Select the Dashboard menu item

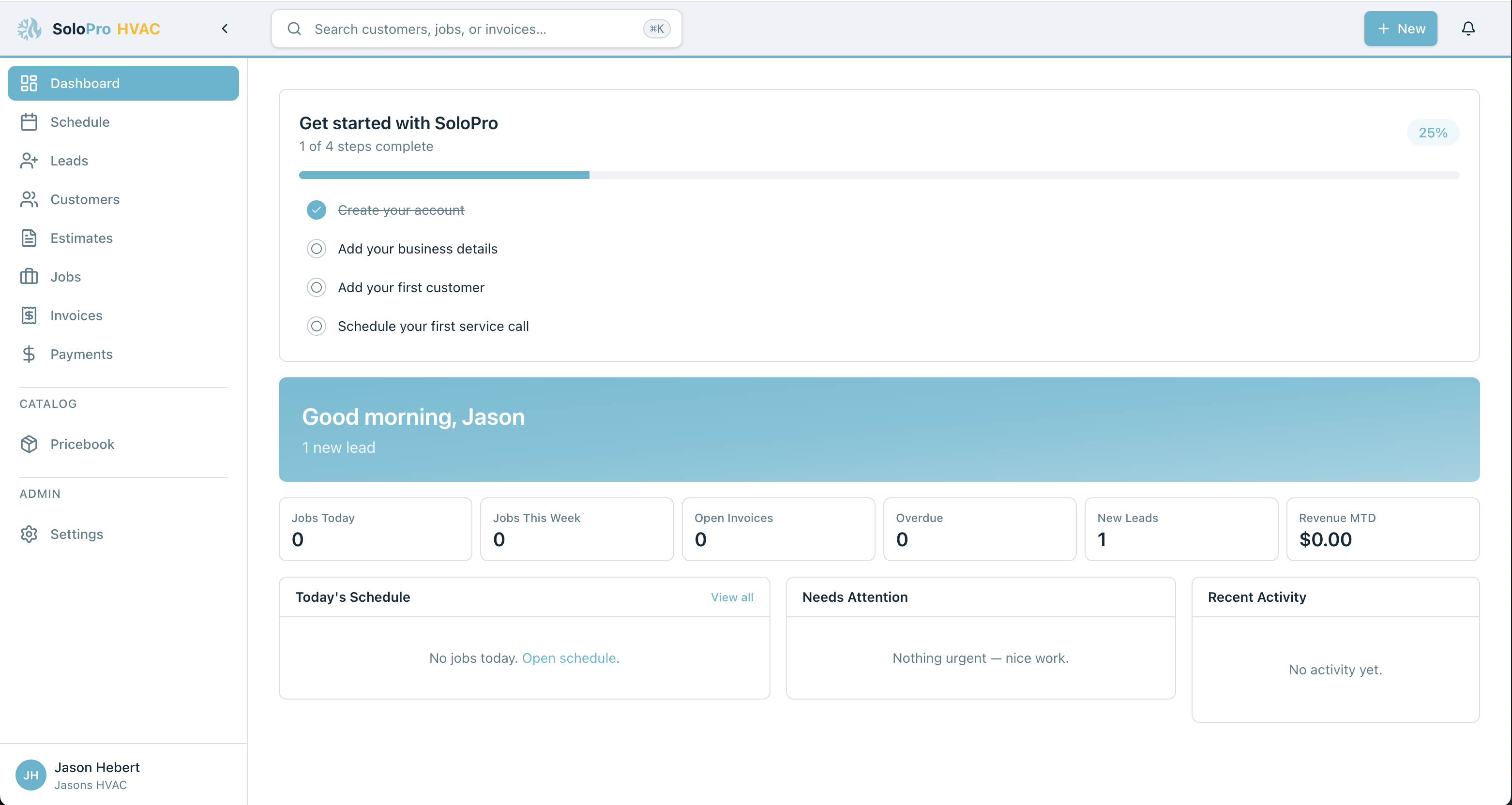123,83
